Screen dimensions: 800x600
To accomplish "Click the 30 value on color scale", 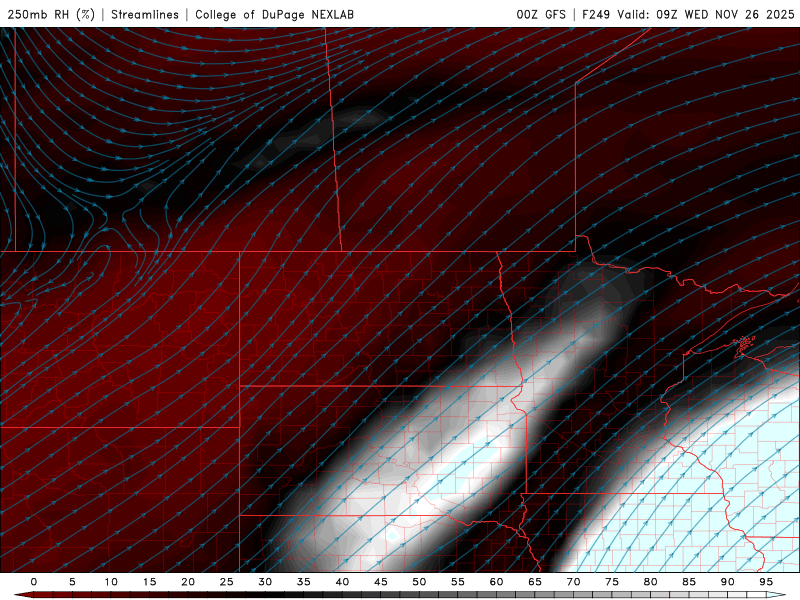I will coord(265,582).
